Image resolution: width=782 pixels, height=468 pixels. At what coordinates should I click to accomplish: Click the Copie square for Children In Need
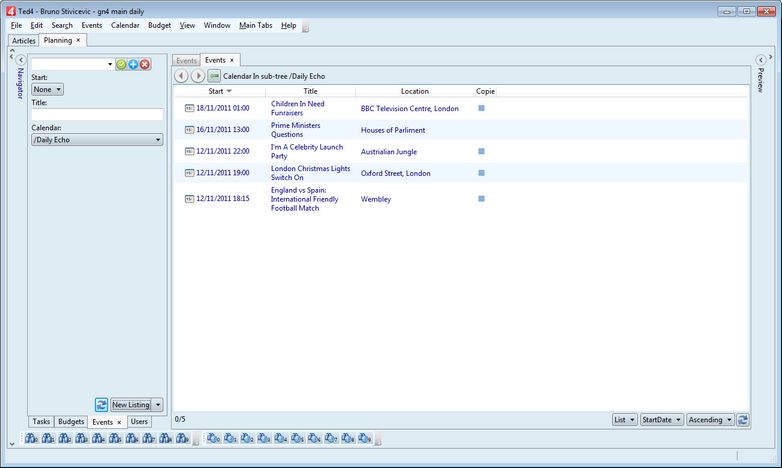click(481, 108)
